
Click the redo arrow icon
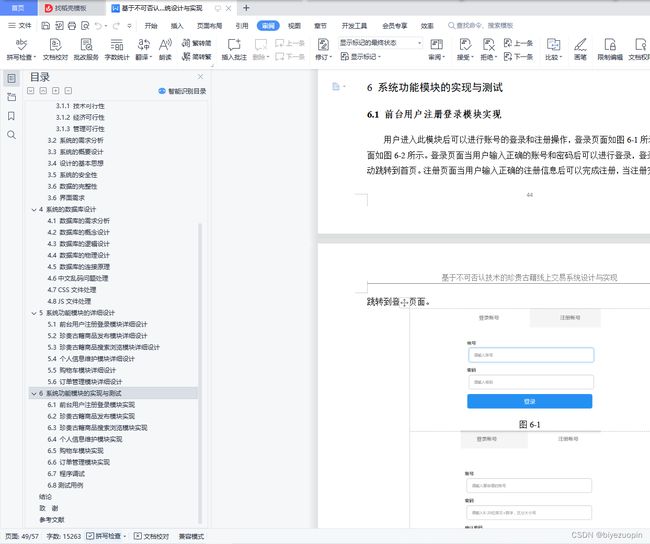(x=116, y=26)
